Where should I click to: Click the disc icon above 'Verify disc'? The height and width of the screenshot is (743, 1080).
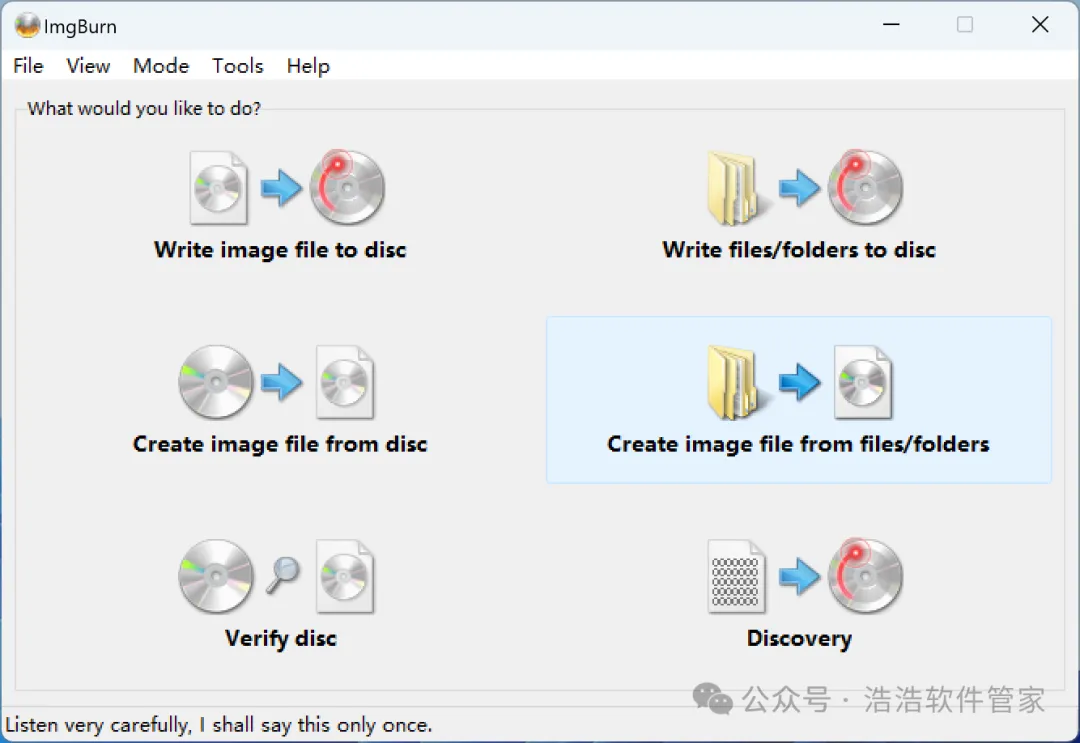(x=216, y=576)
